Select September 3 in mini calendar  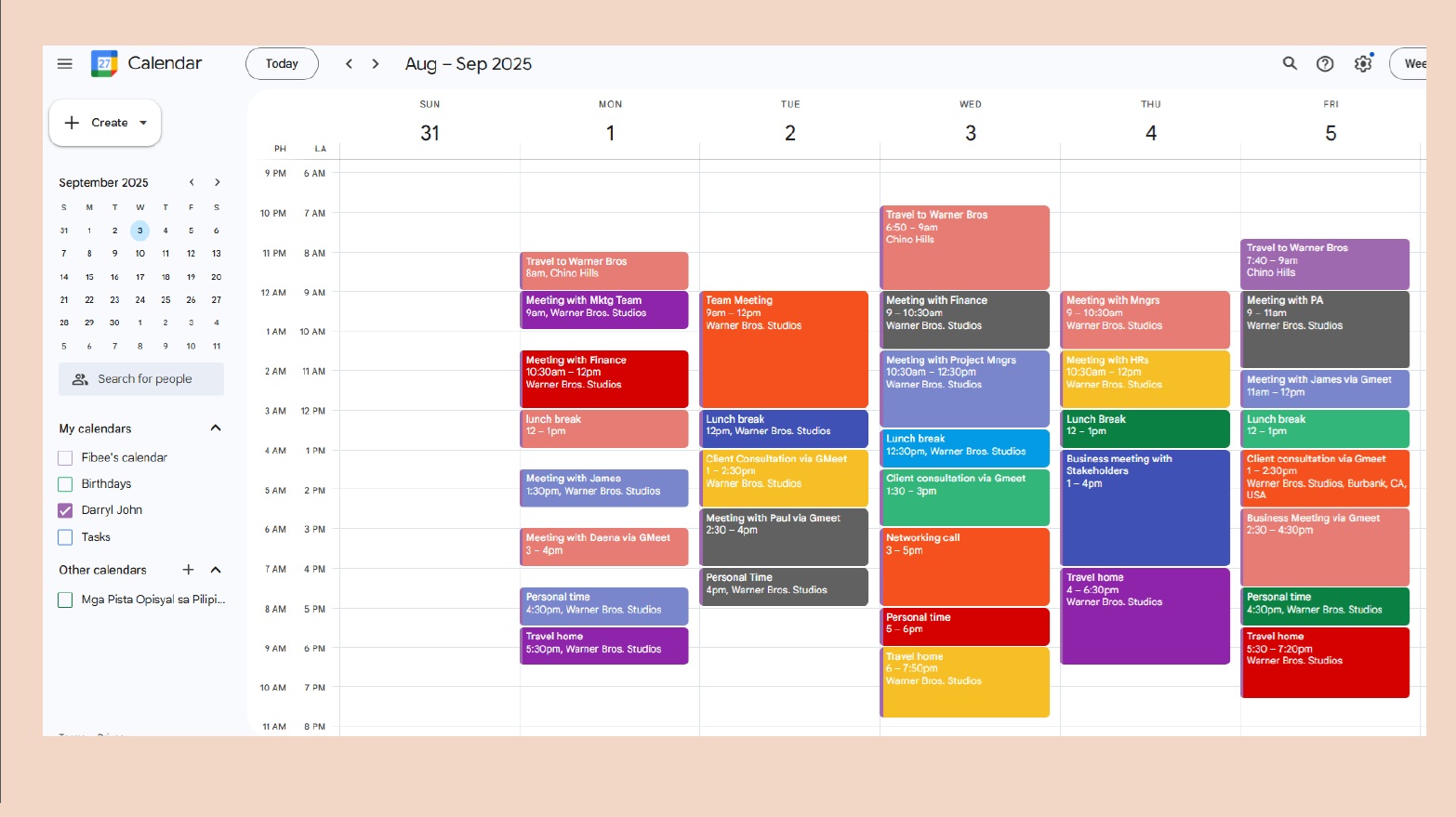(139, 231)
